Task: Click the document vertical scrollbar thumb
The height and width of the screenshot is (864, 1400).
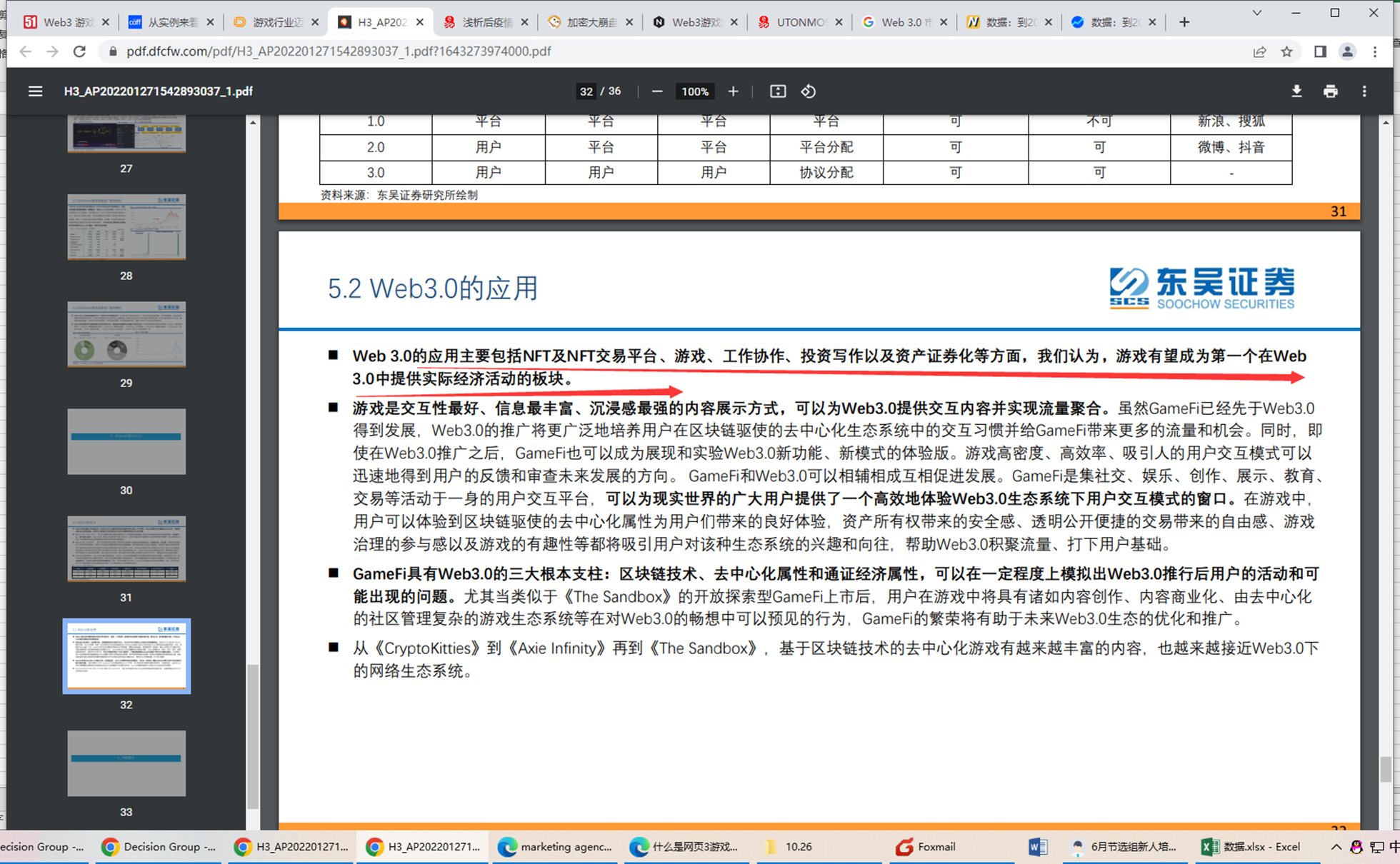Action: [x=1386, y=769]
